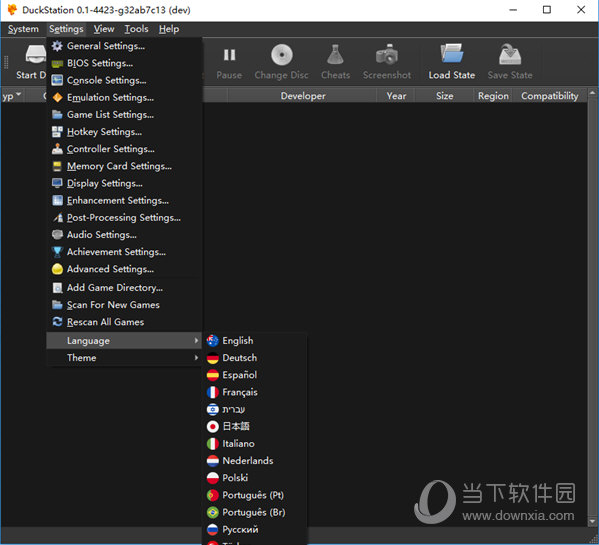Click the Display Settings monitor icon
The image size is (599, 545).
click(57, 183)
